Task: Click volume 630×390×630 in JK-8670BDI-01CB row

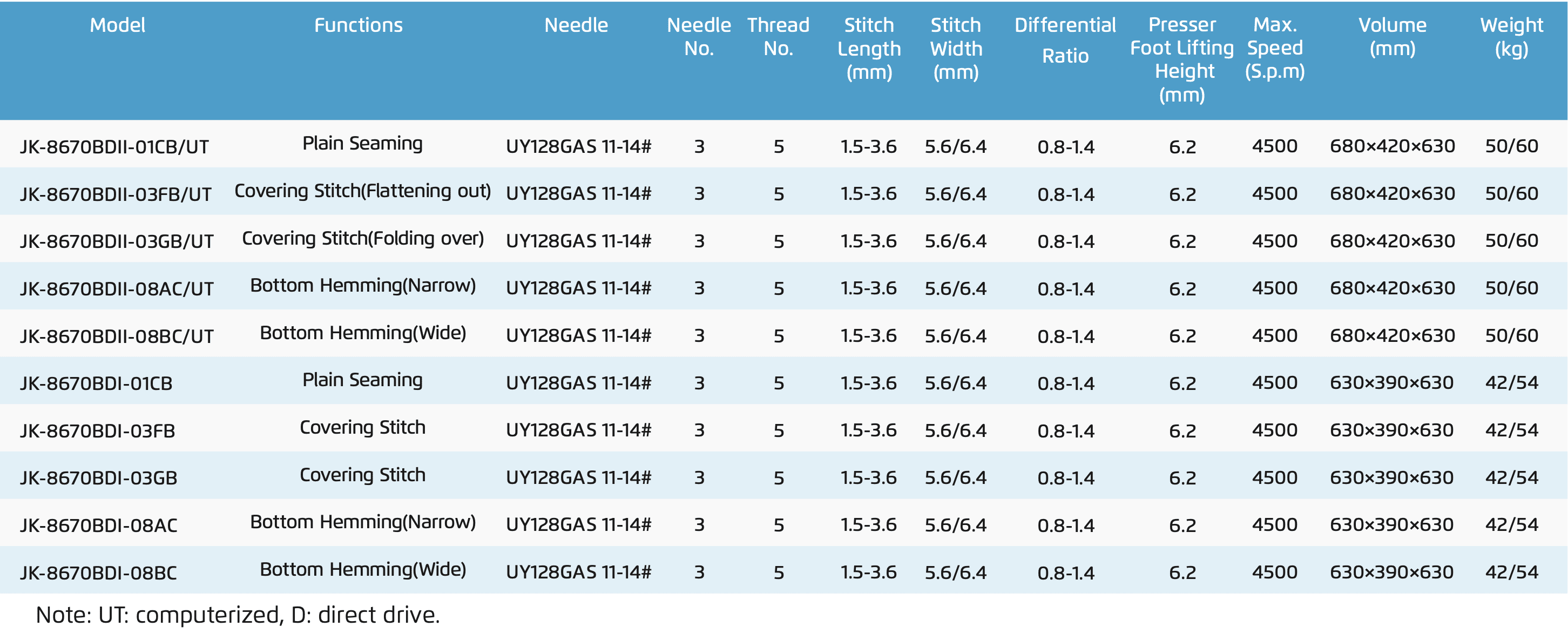Action: pos(1391,383)
